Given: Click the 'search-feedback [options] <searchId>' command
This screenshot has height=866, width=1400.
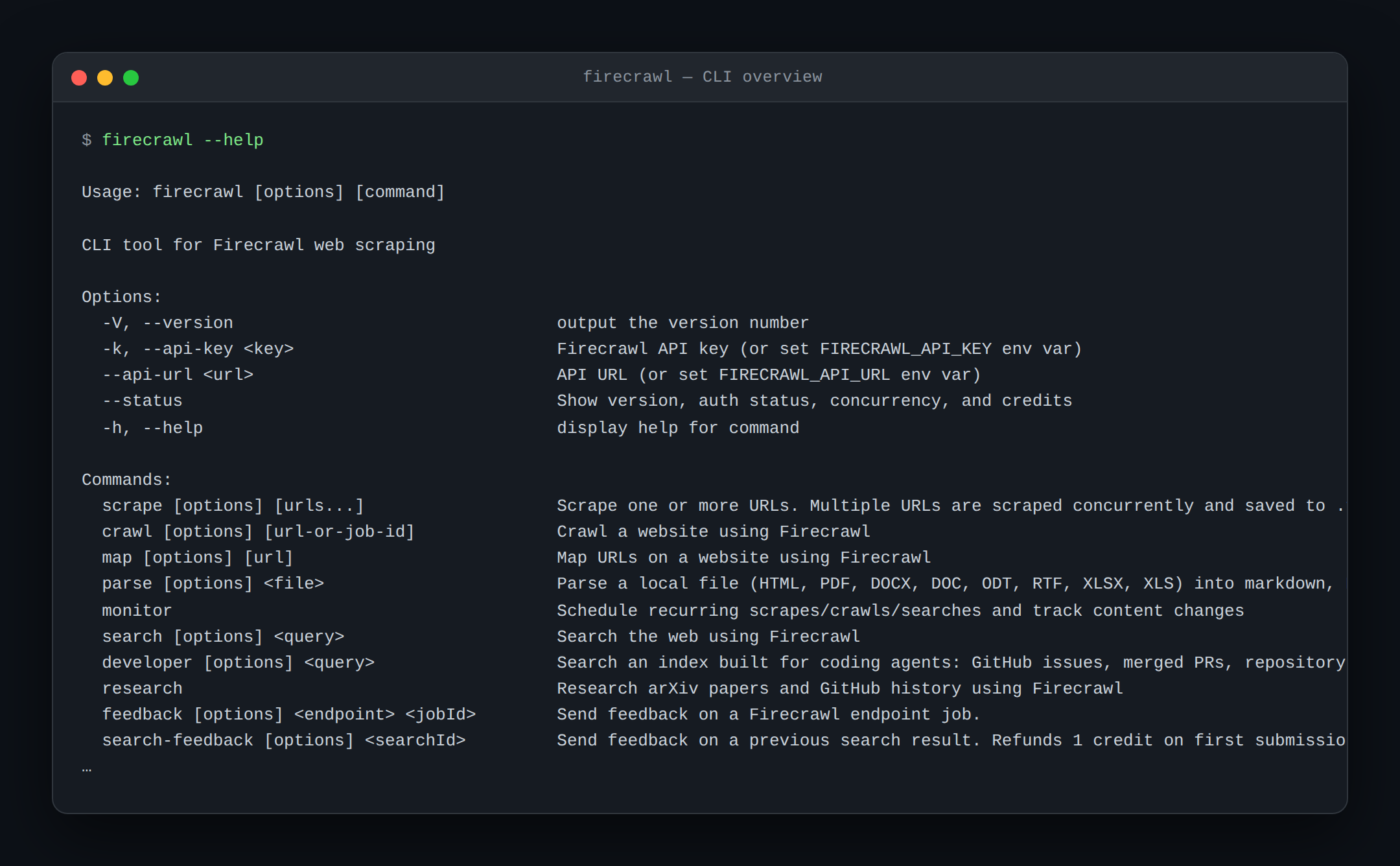Looking at the screenshot, I should point(284,740).
